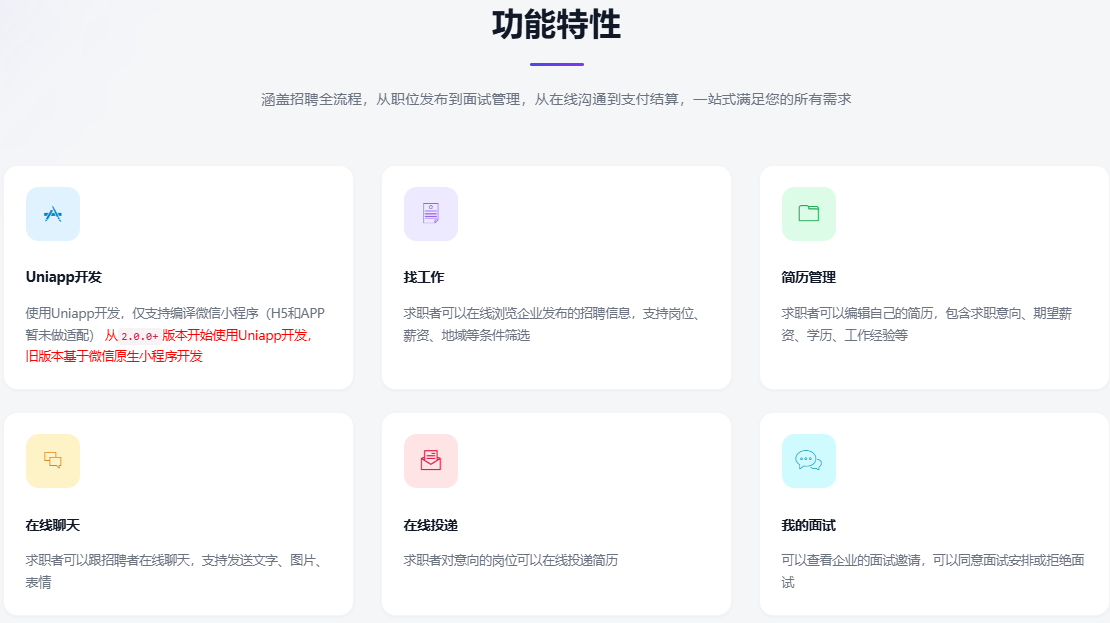Click the 在线投递 card heading
The height and width of the screenshot is (623, 1110).
click(x=430, y=525)
